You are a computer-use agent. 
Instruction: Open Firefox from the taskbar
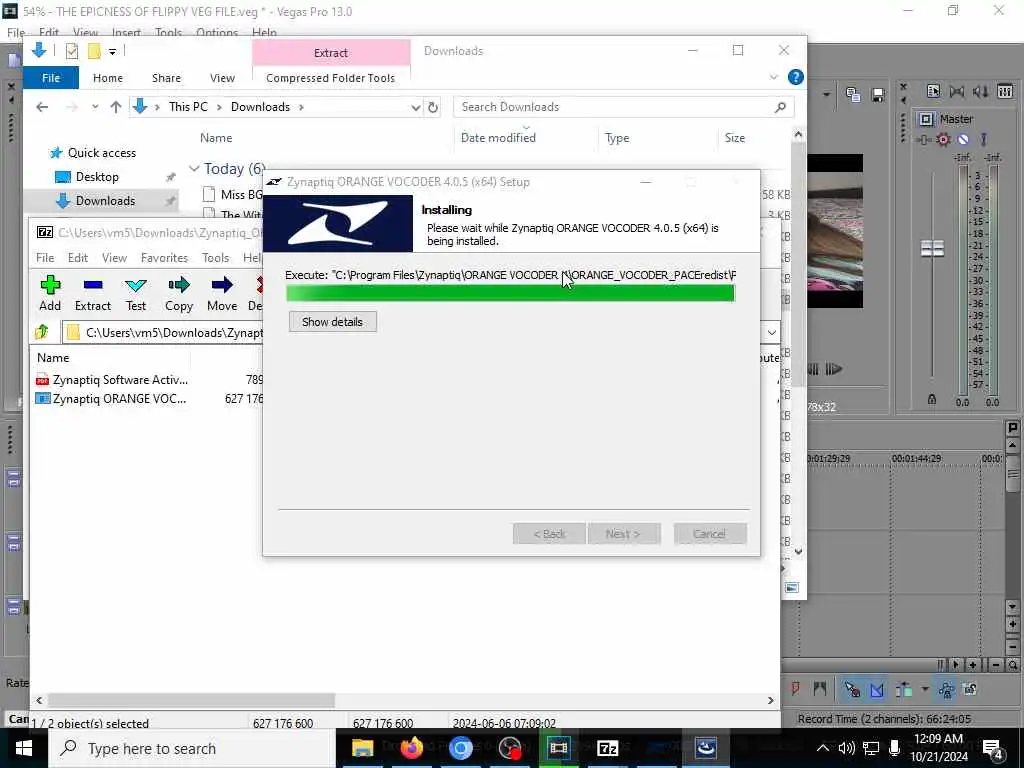411,748
